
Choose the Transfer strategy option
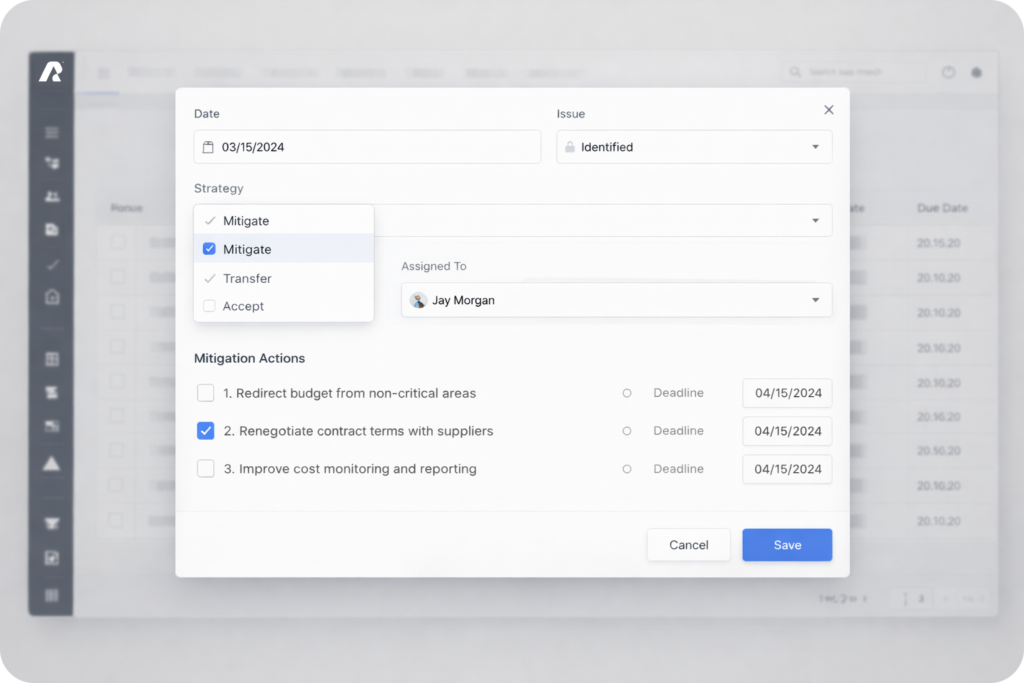(283, 278)
